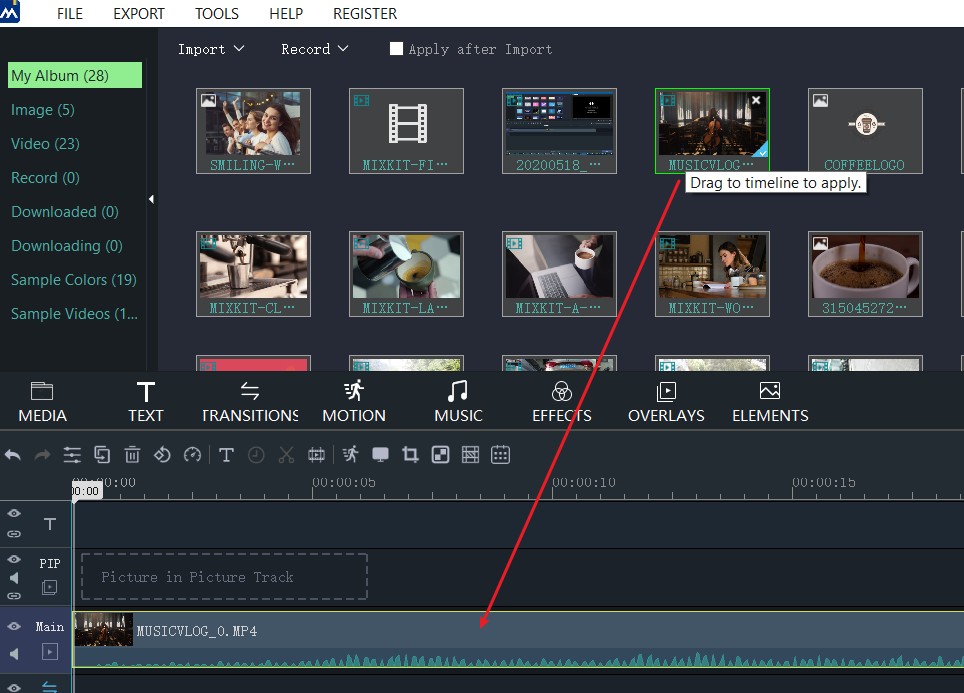Select the Sample Colors album in the sidebar
Viewport: 964px width, 693px height.
75,279
